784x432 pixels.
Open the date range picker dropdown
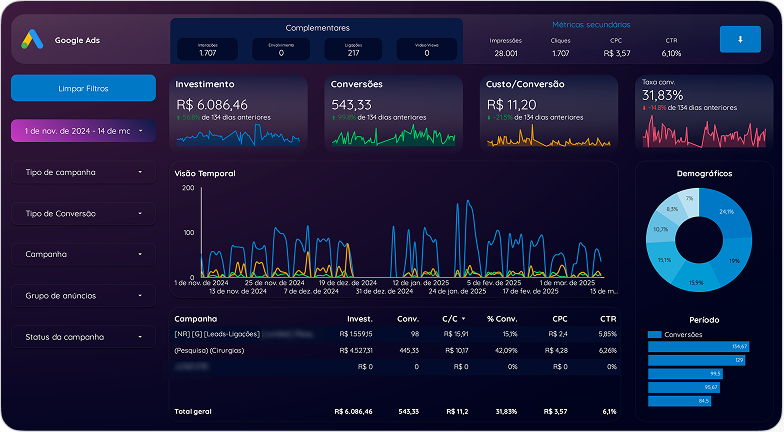click(83, 130)
